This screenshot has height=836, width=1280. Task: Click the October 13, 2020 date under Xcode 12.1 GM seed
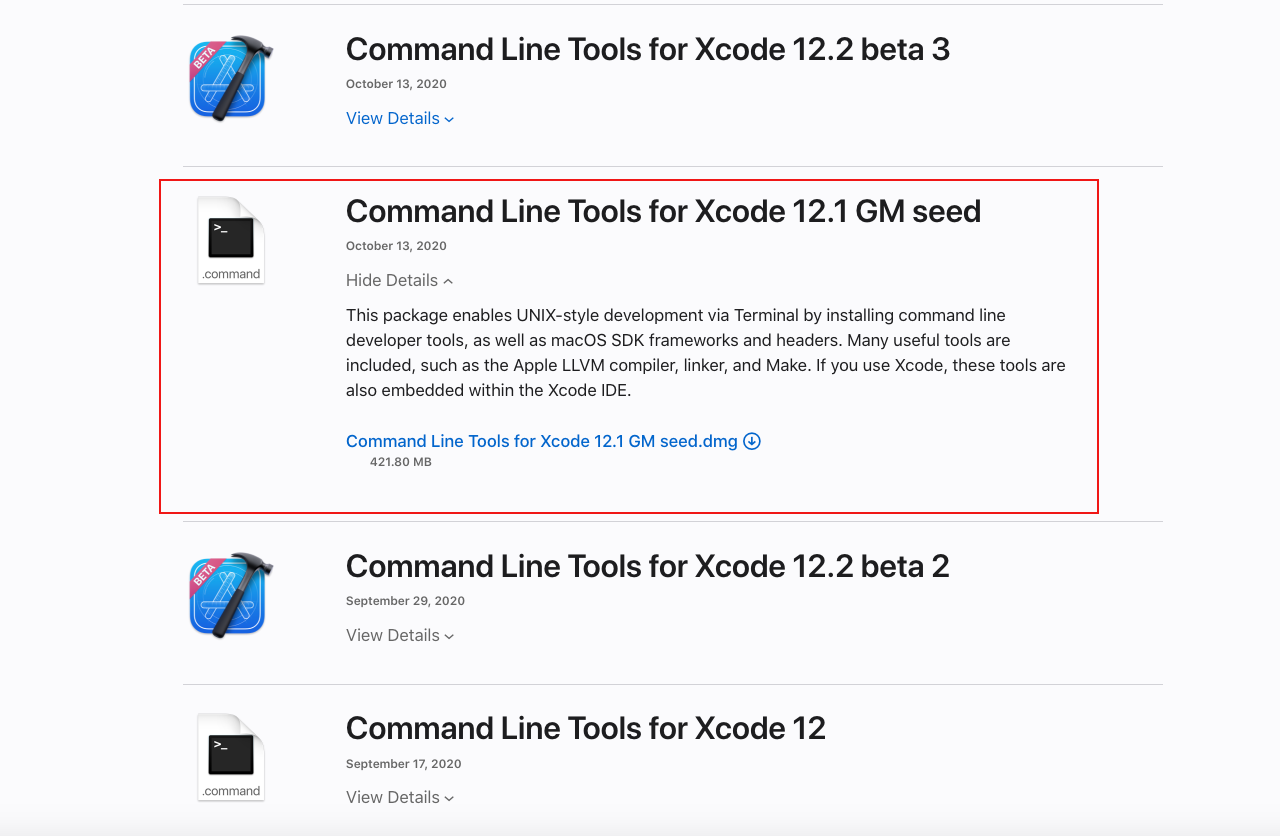[x=396, y=246]
